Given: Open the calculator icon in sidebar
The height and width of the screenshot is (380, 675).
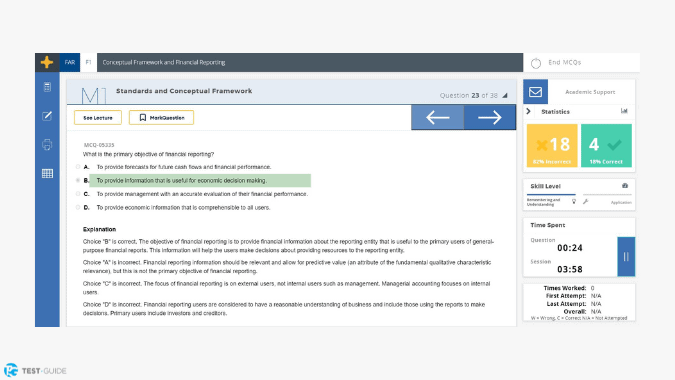Looking at the screenshot, I should (x=47, y=87).
